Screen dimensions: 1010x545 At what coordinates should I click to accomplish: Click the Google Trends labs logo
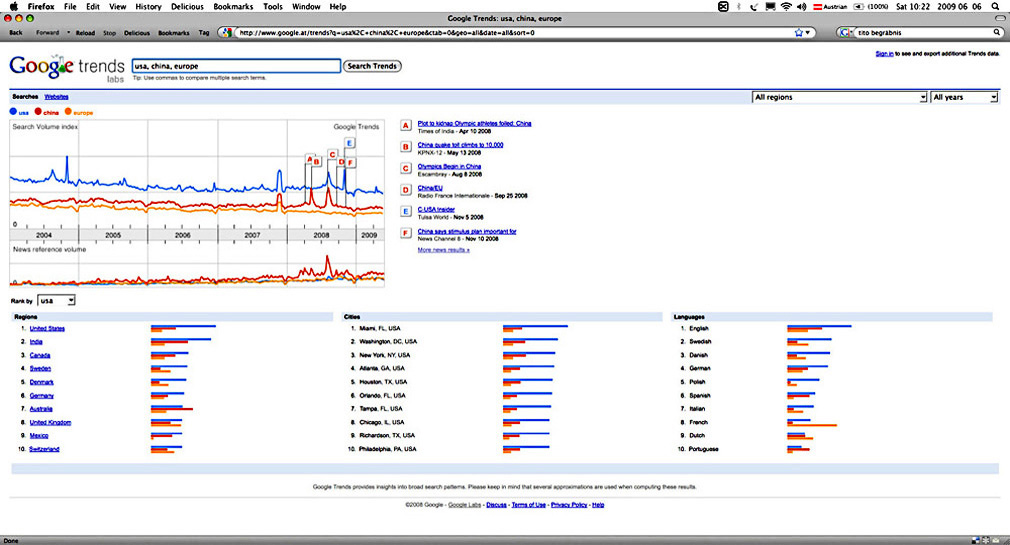67,68
